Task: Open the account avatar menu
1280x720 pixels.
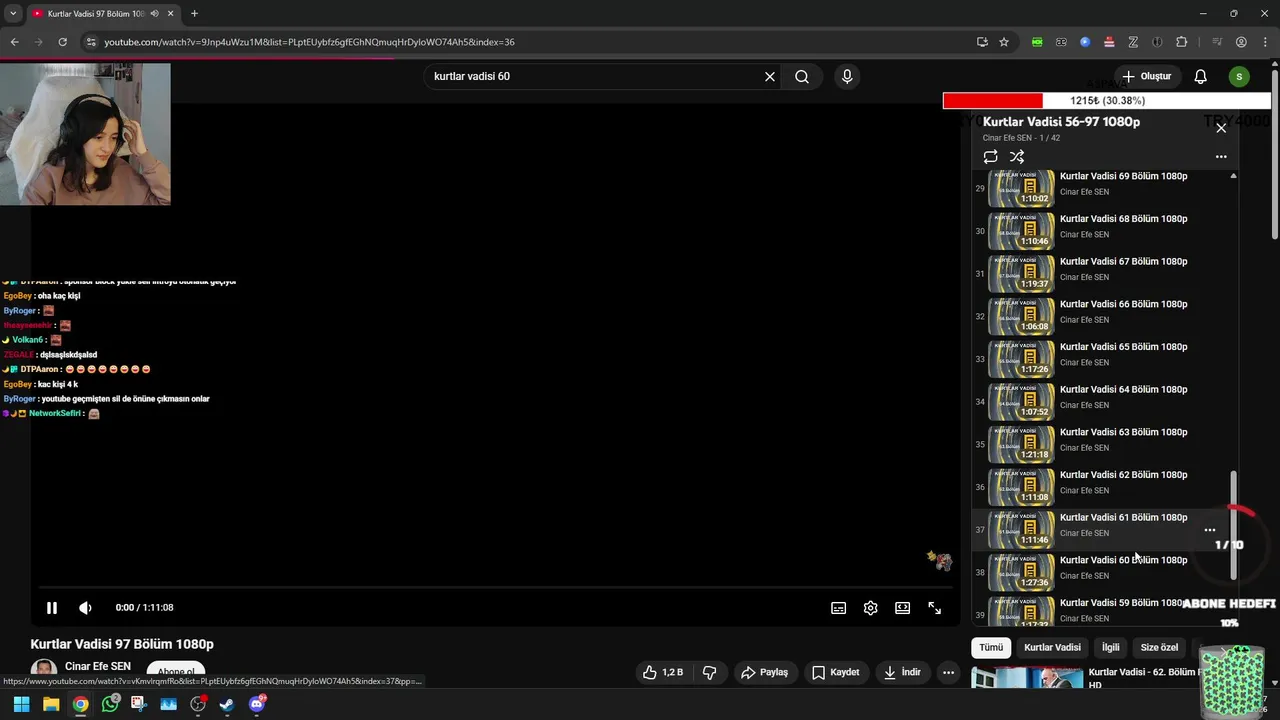Action: pos(1239,77)
